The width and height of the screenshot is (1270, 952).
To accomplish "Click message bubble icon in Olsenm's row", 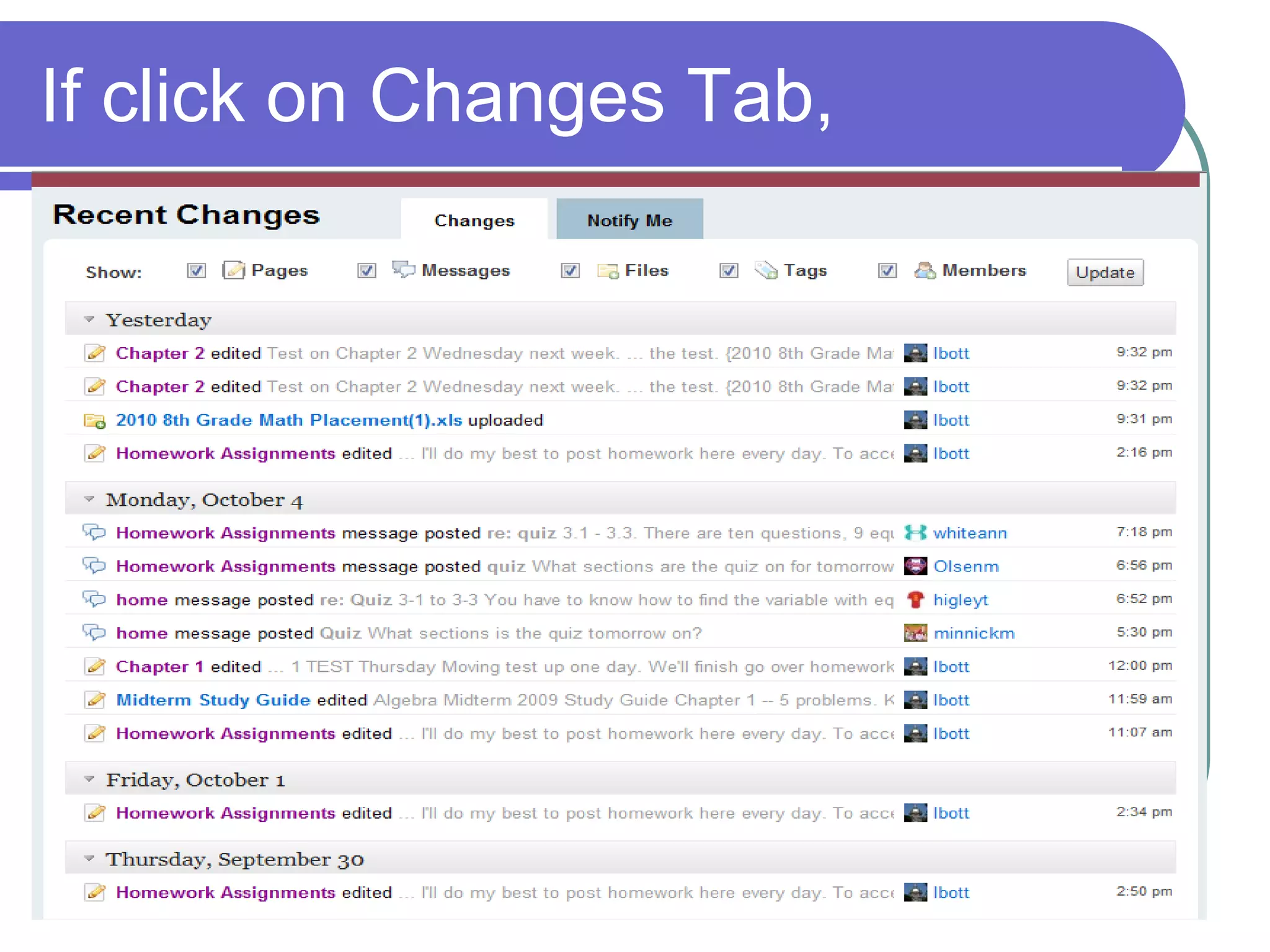I will point(94,566).
